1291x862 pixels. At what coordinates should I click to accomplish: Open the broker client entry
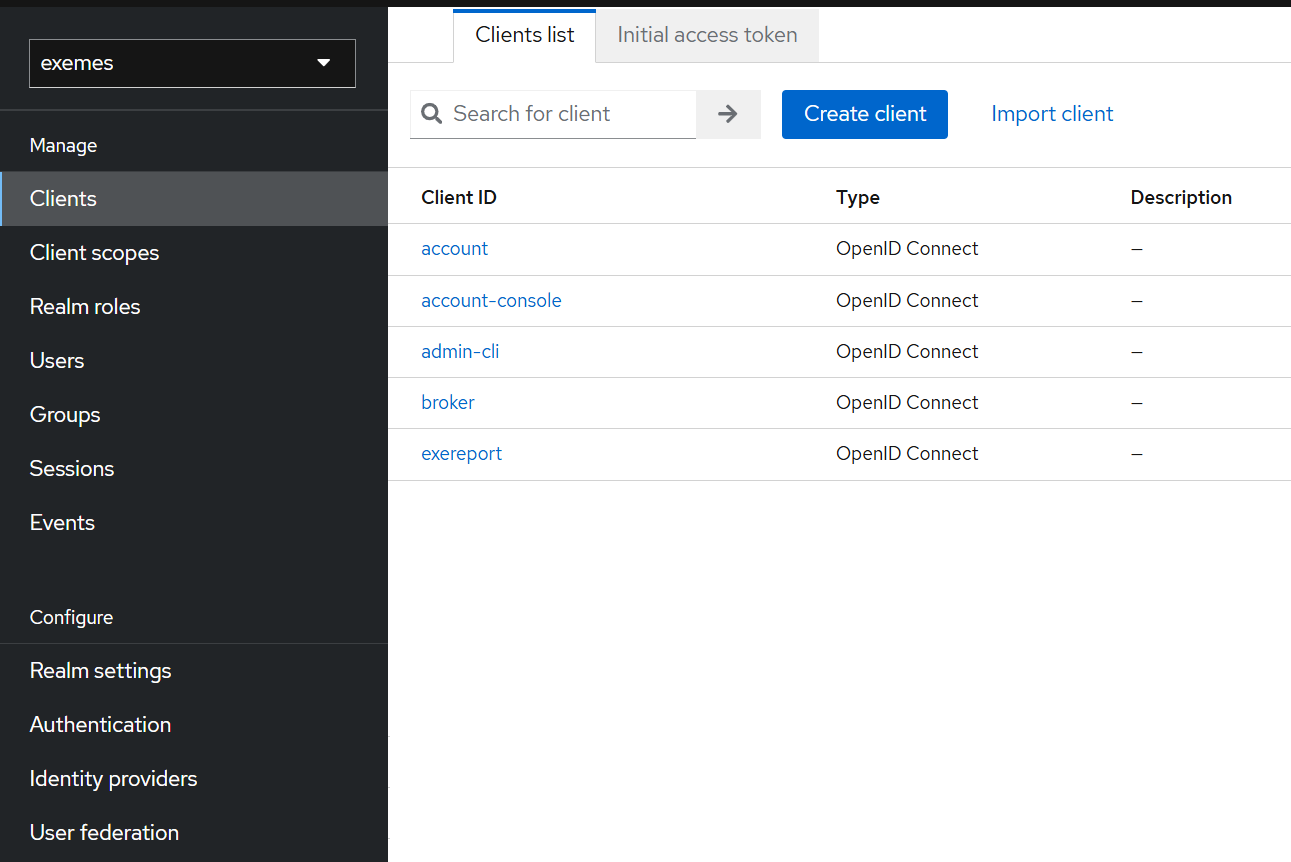pyautogui.click(x=448, y=403)
